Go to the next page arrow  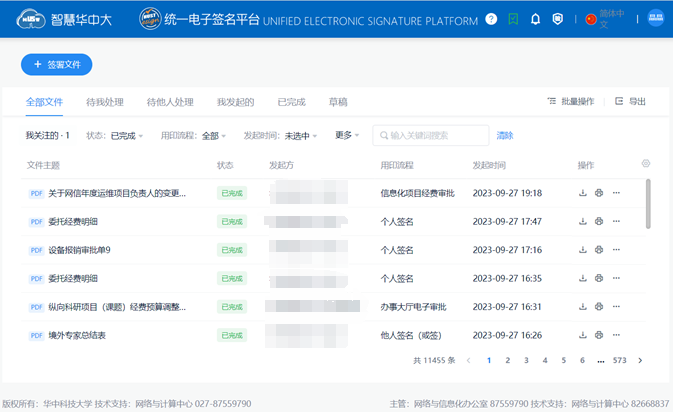click(x=640, y=360)
